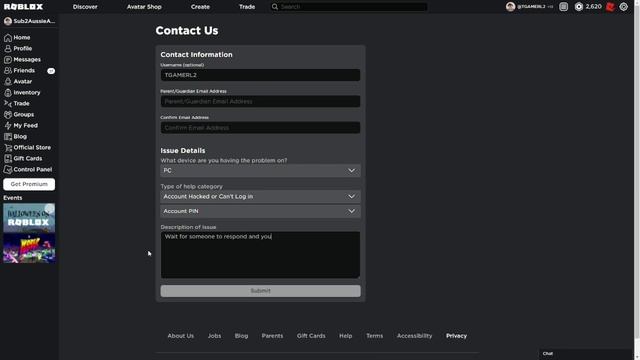Open the Parents footer link

(272, 336)
